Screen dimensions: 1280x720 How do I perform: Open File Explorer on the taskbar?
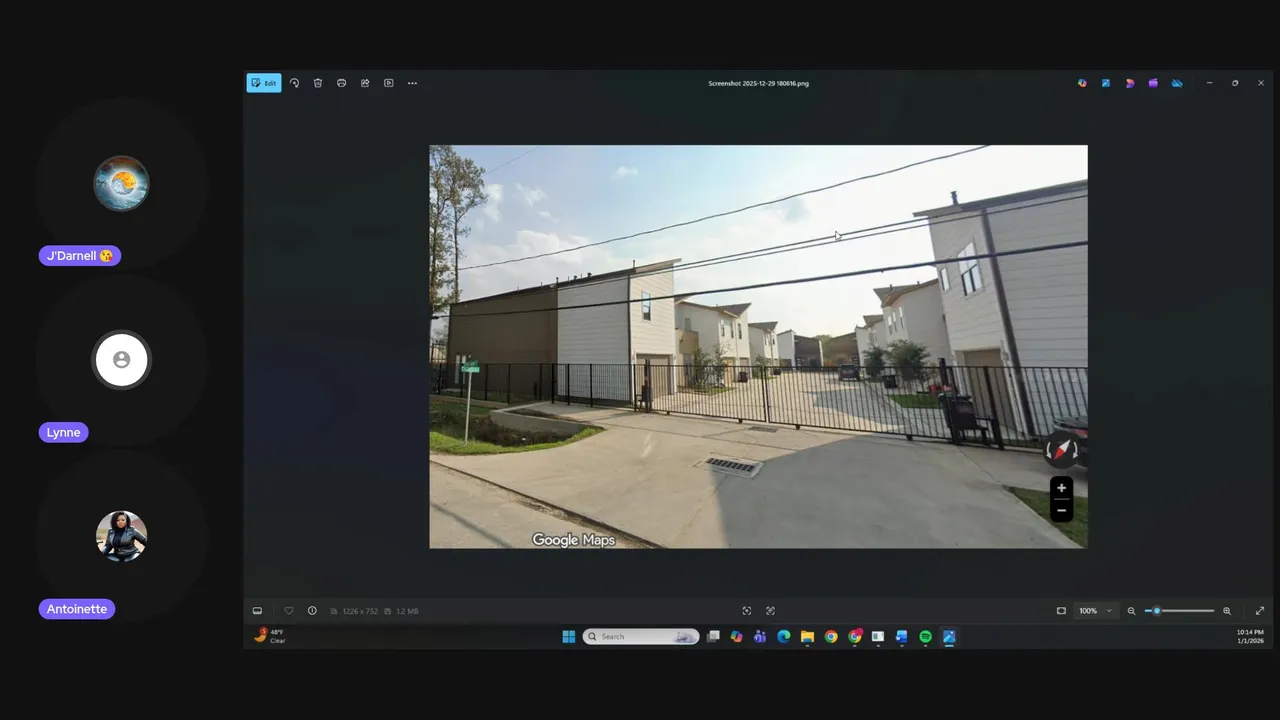[807, 637]
